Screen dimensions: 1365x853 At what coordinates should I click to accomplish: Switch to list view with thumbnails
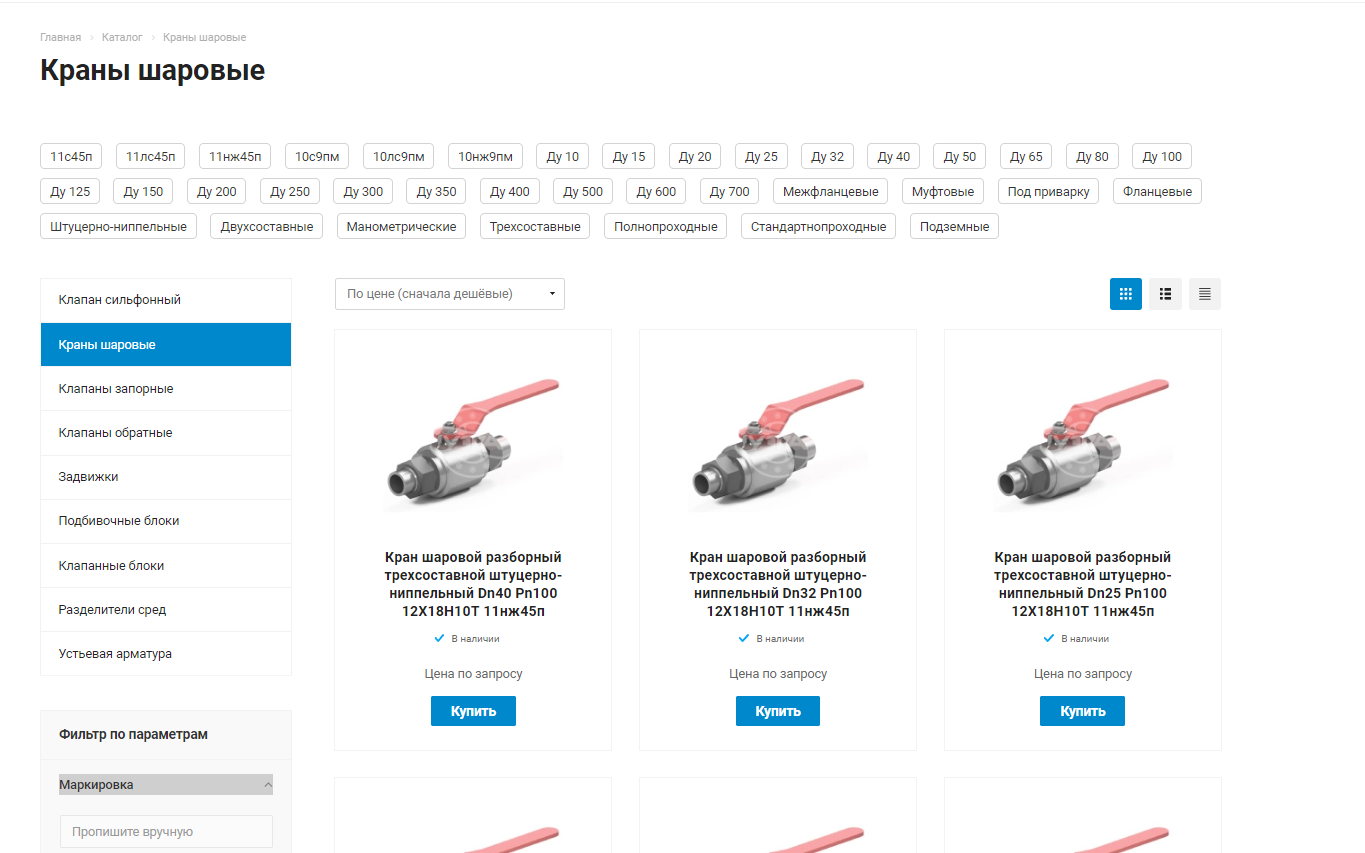1165,294
